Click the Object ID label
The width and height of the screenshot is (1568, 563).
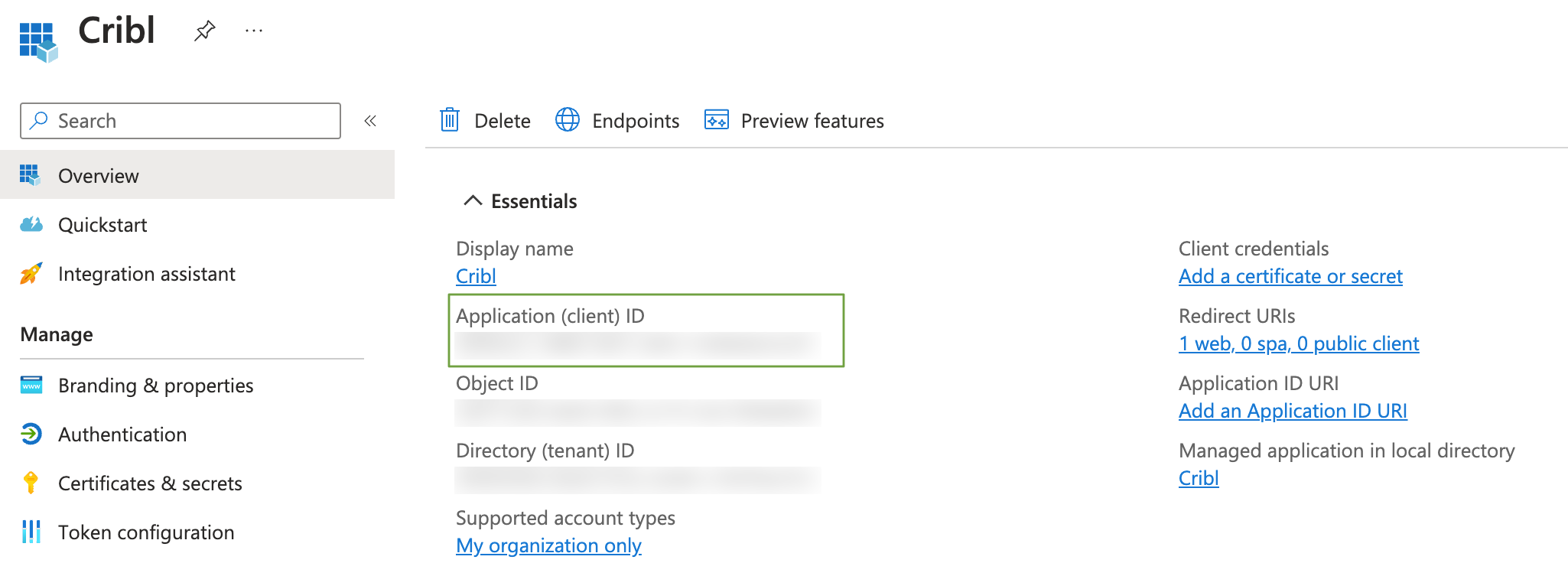tap(497, 383)
